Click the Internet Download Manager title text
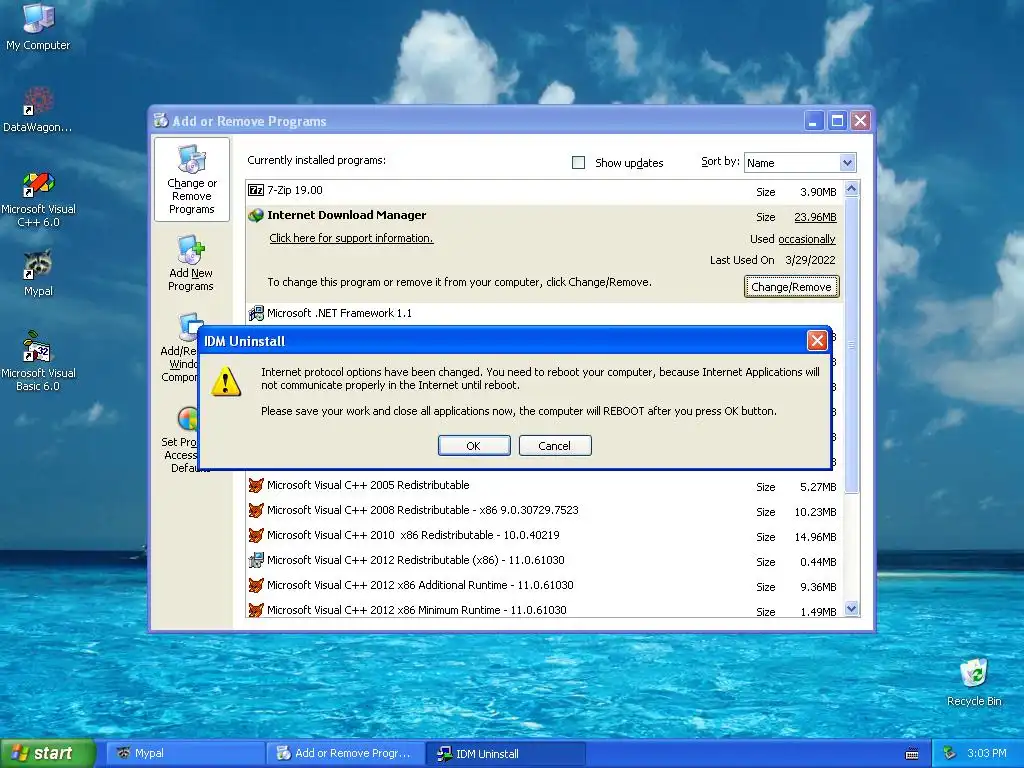This screenshot has width=1024, height=768. [x=346, y=215]
